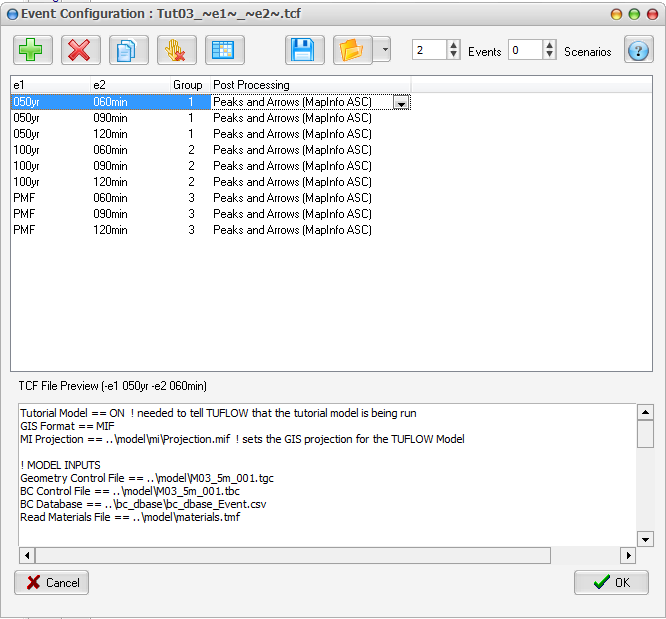Expand the dropdown arrow beside folder button
This screenshot has height=619, width=666.
381,50
